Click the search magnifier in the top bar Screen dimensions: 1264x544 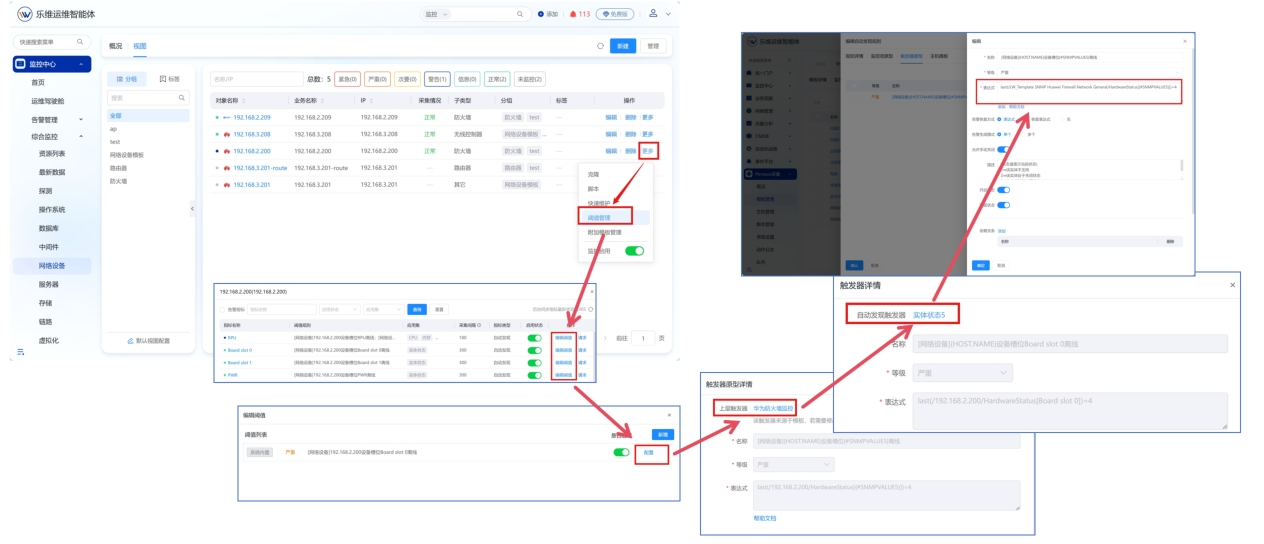tap(520, 14)
